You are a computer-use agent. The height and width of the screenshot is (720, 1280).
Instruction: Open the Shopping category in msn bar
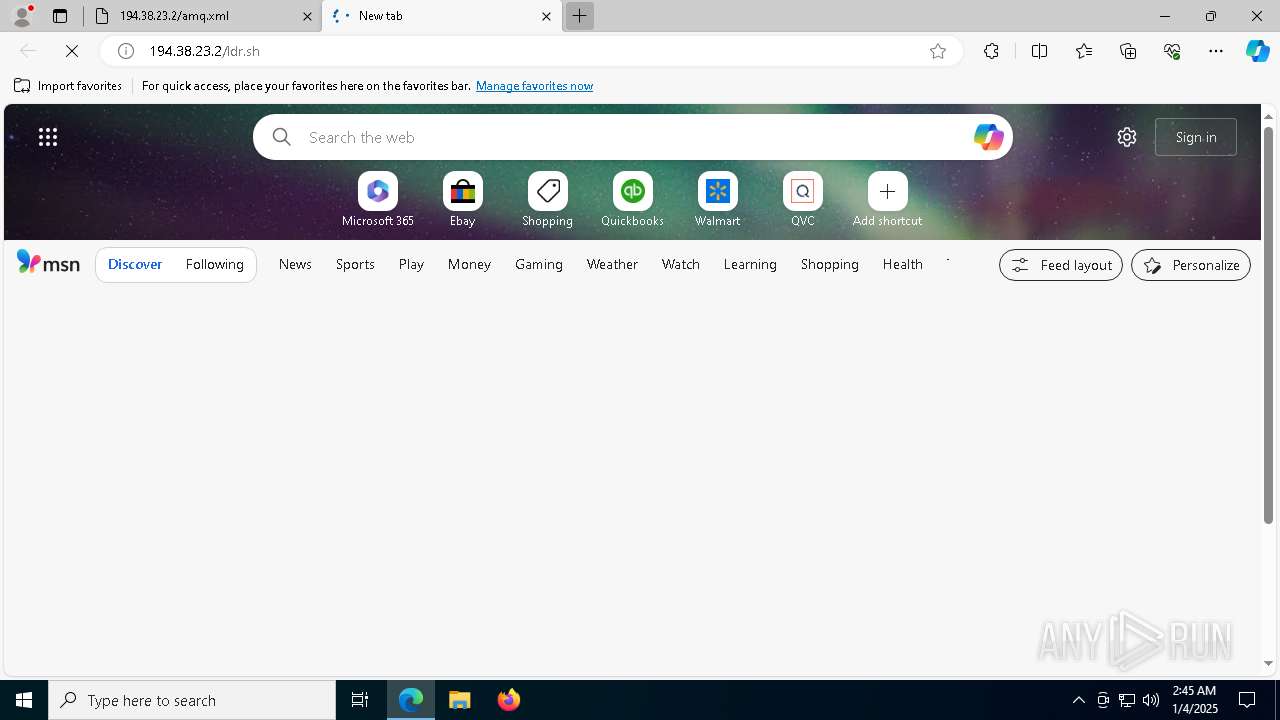click(x=830, y=264)
